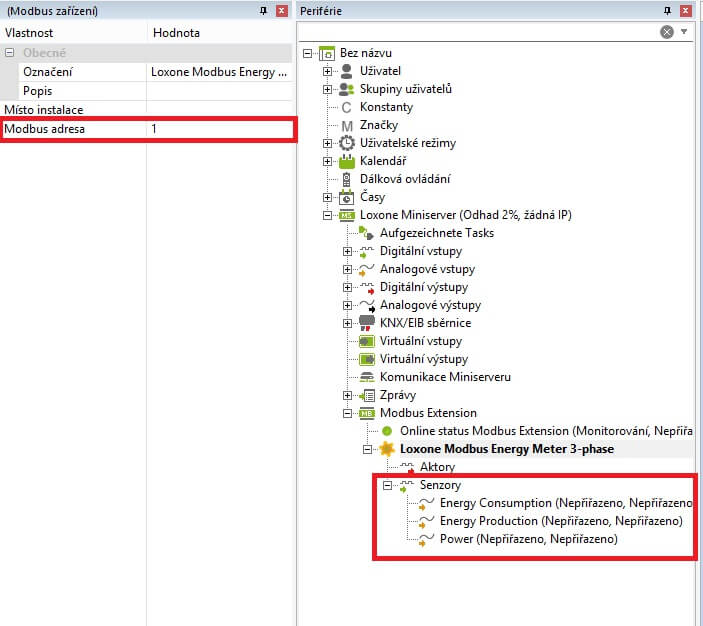Click the Uživatel user icon
Screen dimensions: 703x626
[x=347, y=71]
